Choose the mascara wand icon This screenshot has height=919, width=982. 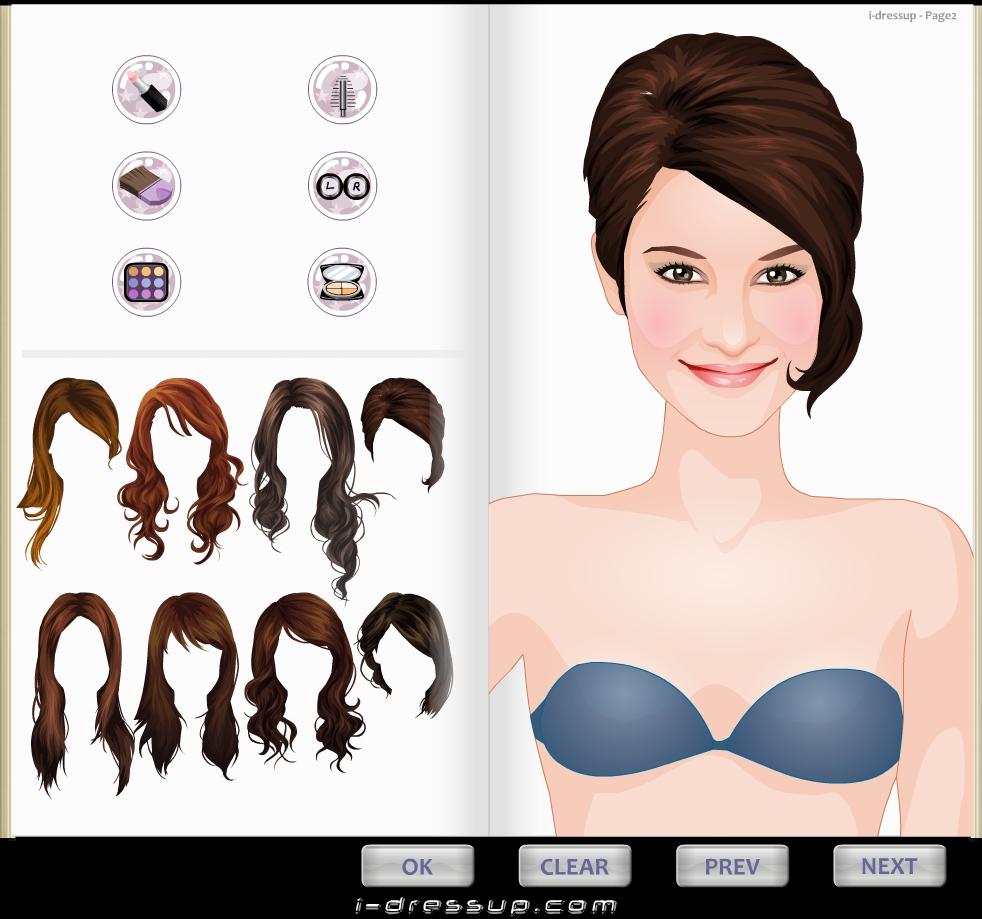(342, 89)
